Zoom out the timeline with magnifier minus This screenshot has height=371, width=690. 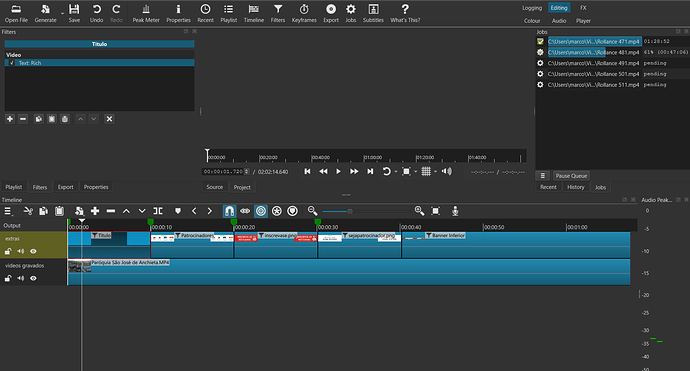tap(312, 211)
